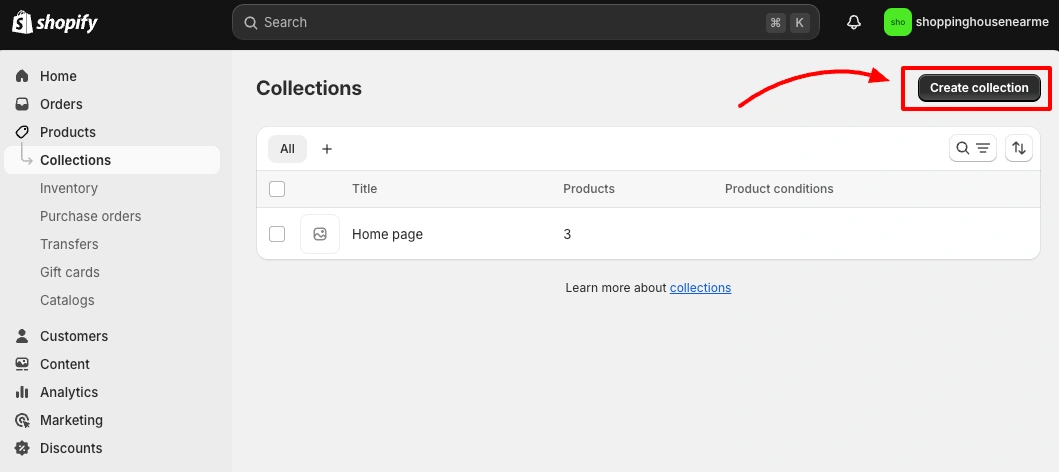Click the Home icon in sidebar

click(22, 76)
